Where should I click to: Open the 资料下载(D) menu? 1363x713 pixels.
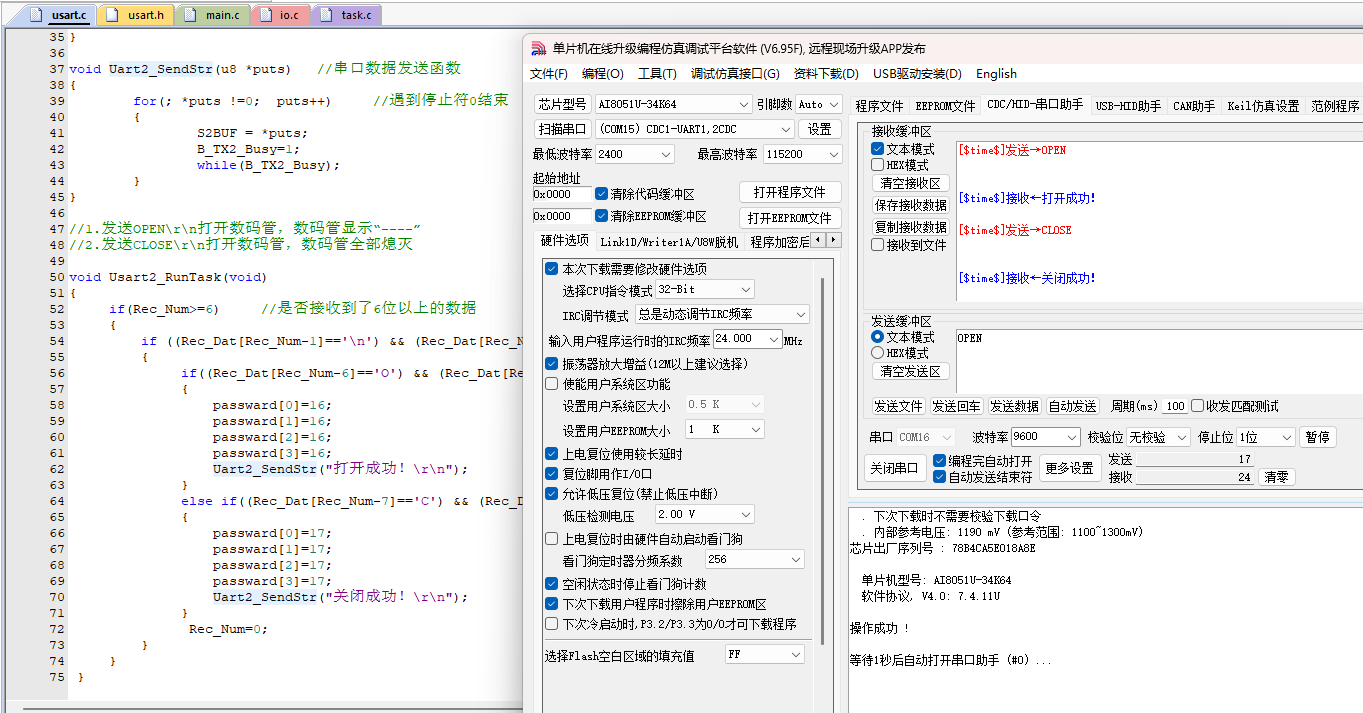pyautogui.click(x=826, y=74)
